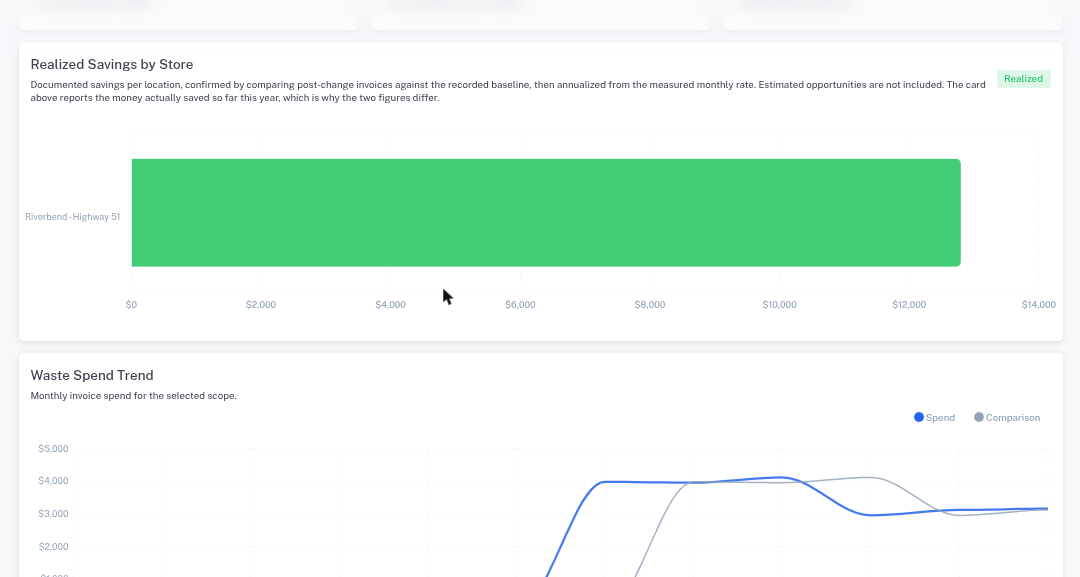Select the Riverbend - Highway 51 axis label
Viewport: 1080px width, 577px height.
click(72, 217)
